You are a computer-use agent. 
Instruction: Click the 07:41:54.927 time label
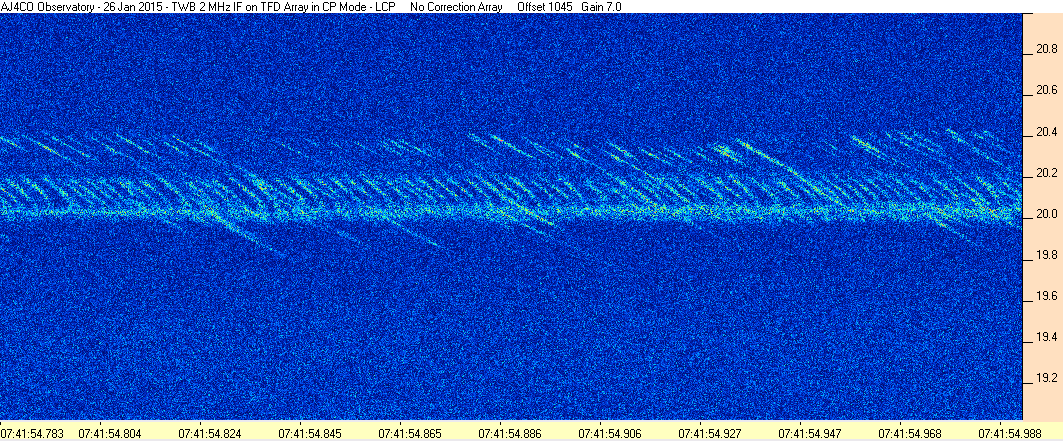click(x=708, y=432)
